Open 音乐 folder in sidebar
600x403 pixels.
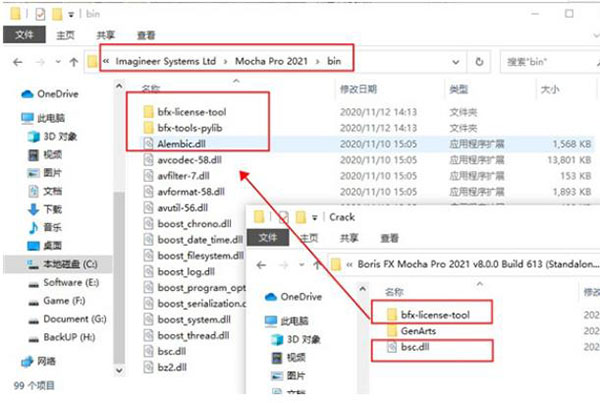[x=45, y=227]
